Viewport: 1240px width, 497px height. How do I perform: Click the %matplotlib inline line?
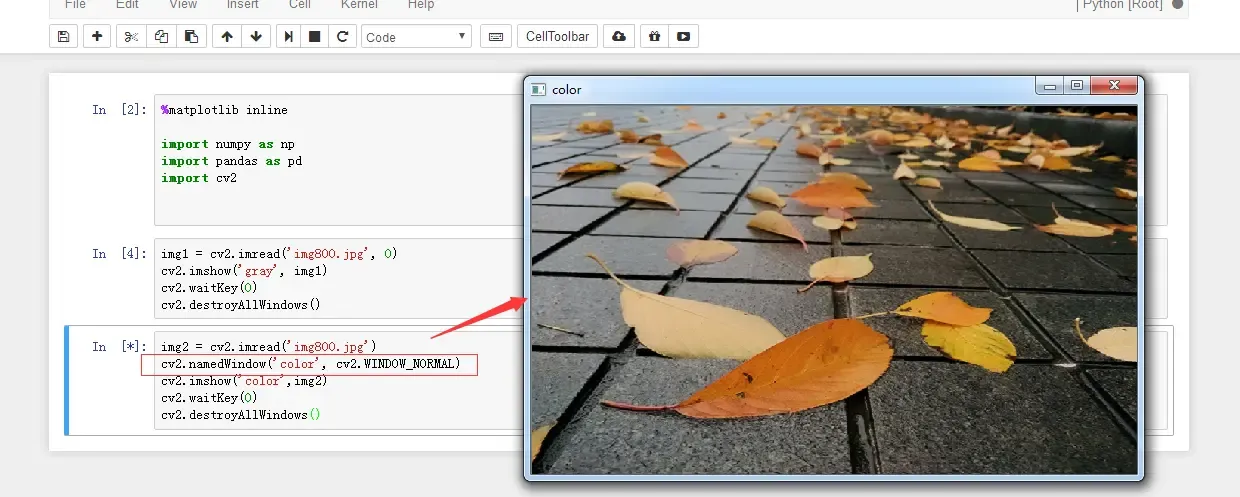coord(224,110)
